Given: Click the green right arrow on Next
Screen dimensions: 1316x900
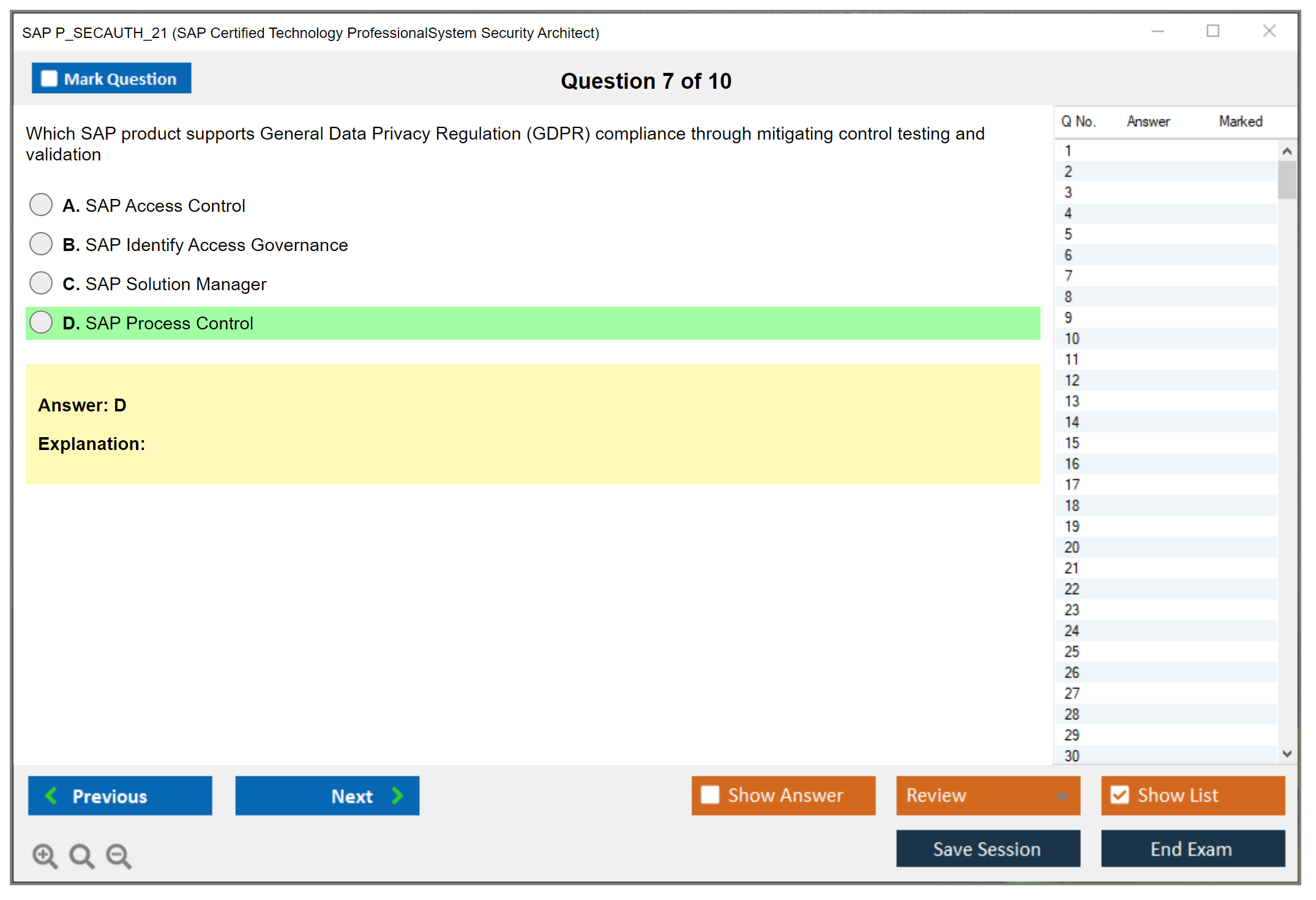Looking at the screenshot, I should pos(398,795).
